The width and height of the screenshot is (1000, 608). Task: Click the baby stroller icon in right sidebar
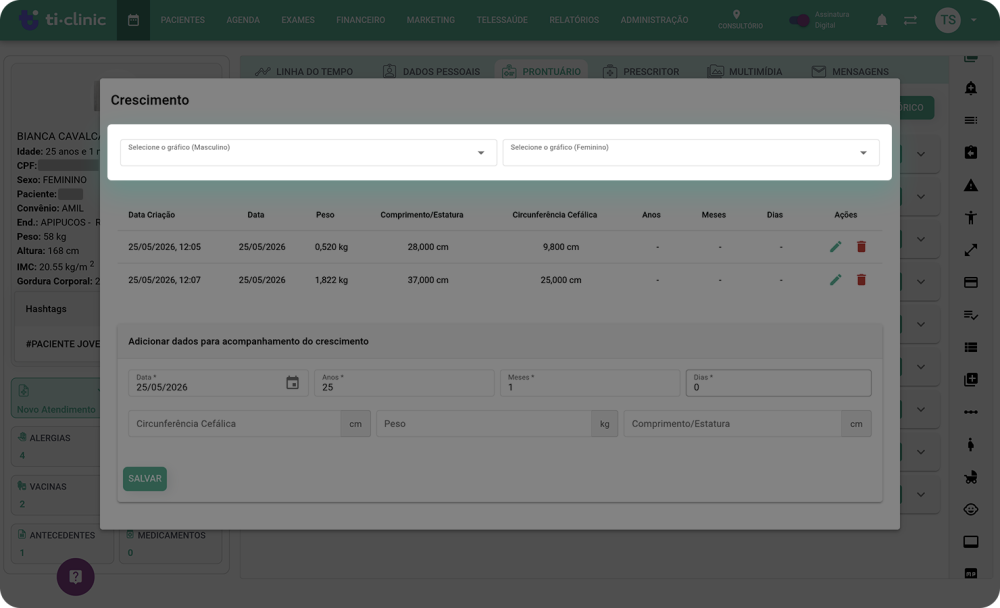pos(971,477)
